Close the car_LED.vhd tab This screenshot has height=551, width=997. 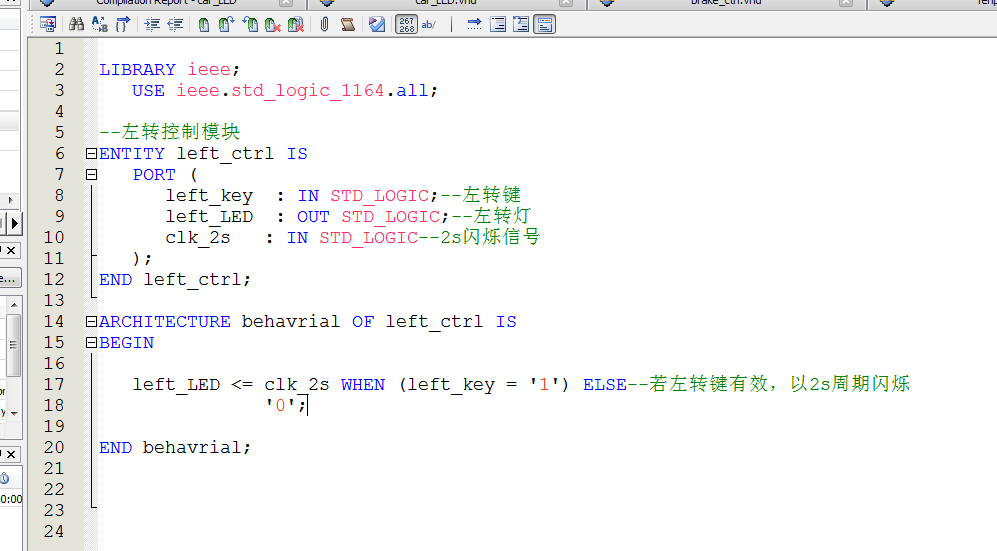click(566, 3)
